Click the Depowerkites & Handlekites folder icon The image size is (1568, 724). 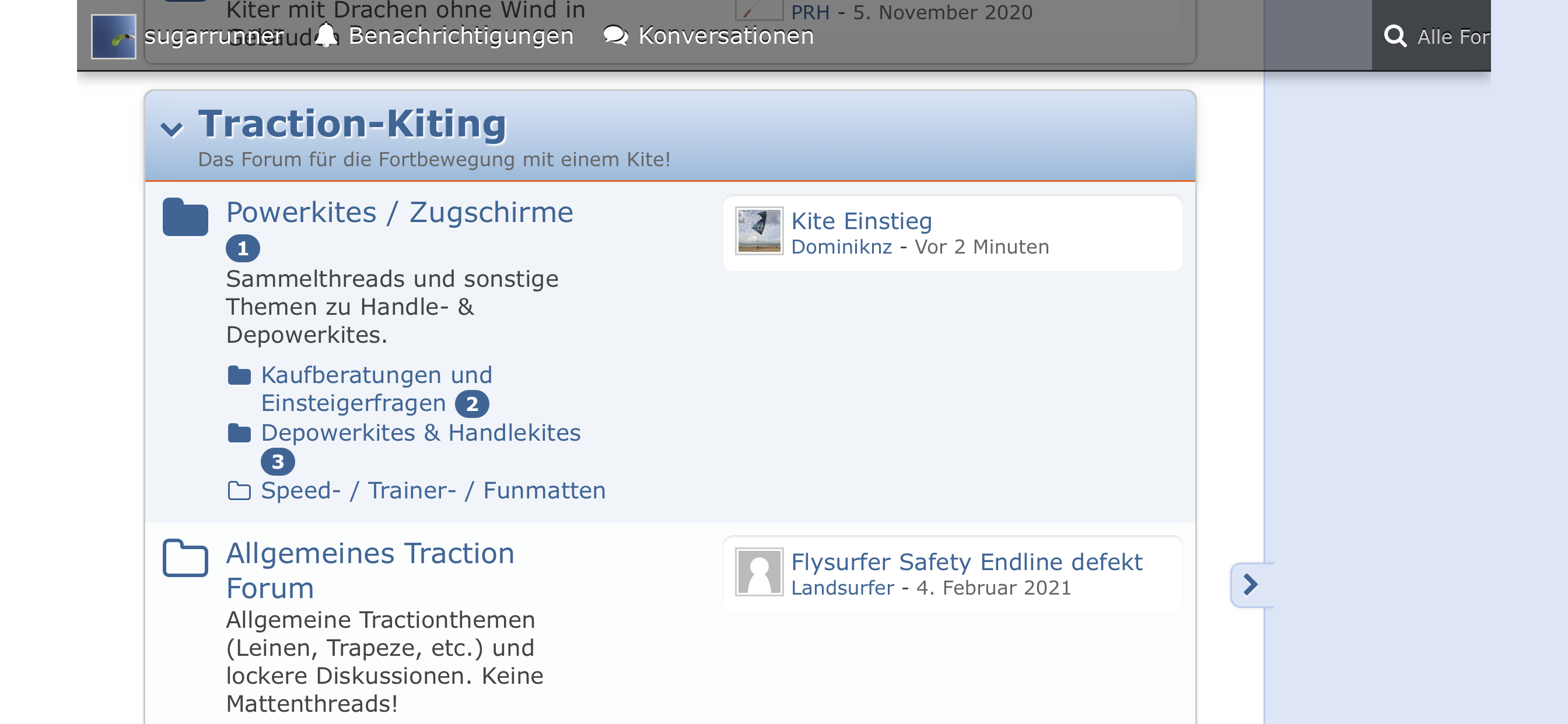(x=239, y=433)
